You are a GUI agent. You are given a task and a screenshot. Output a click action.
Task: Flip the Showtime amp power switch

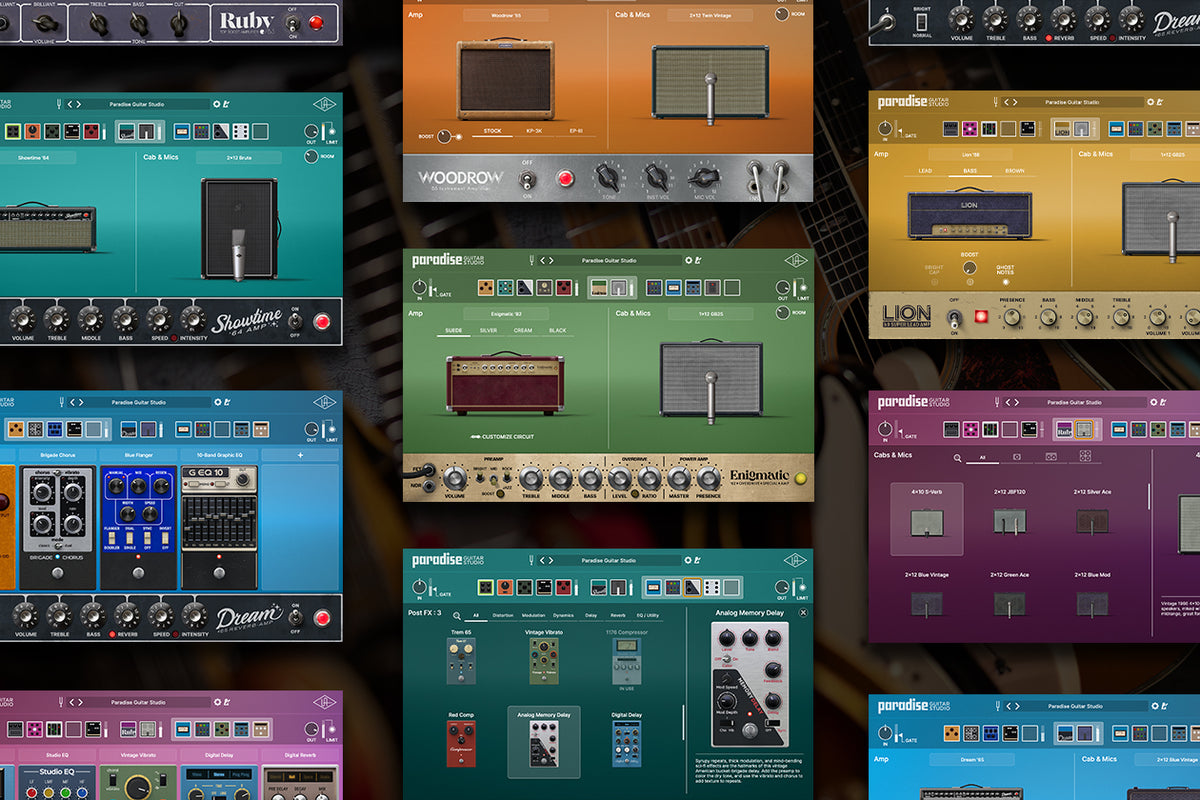pyautogui.click(x=294, y=321)
